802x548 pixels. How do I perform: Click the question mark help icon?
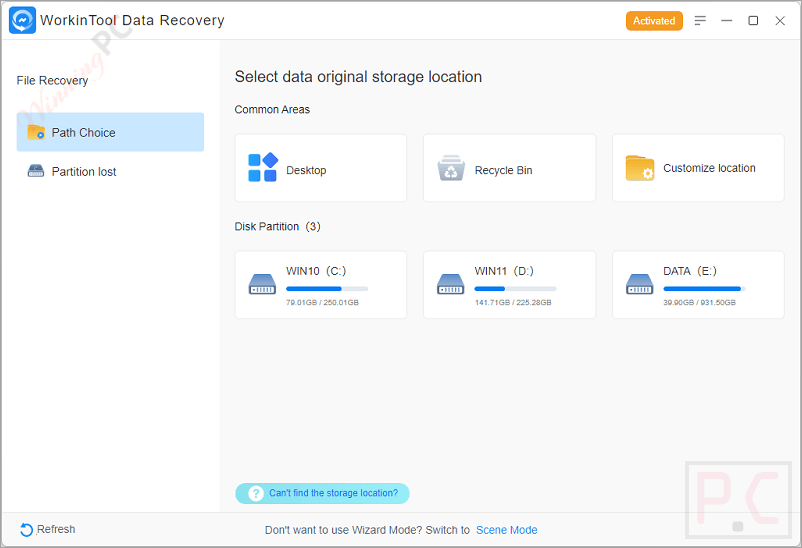coord(256,493)
